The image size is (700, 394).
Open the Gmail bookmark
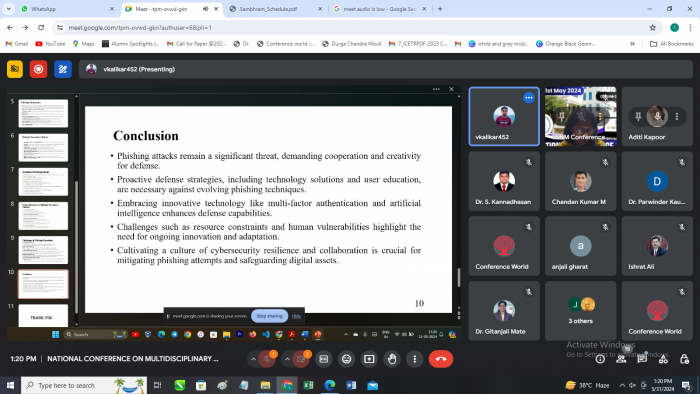click(17, 44)
